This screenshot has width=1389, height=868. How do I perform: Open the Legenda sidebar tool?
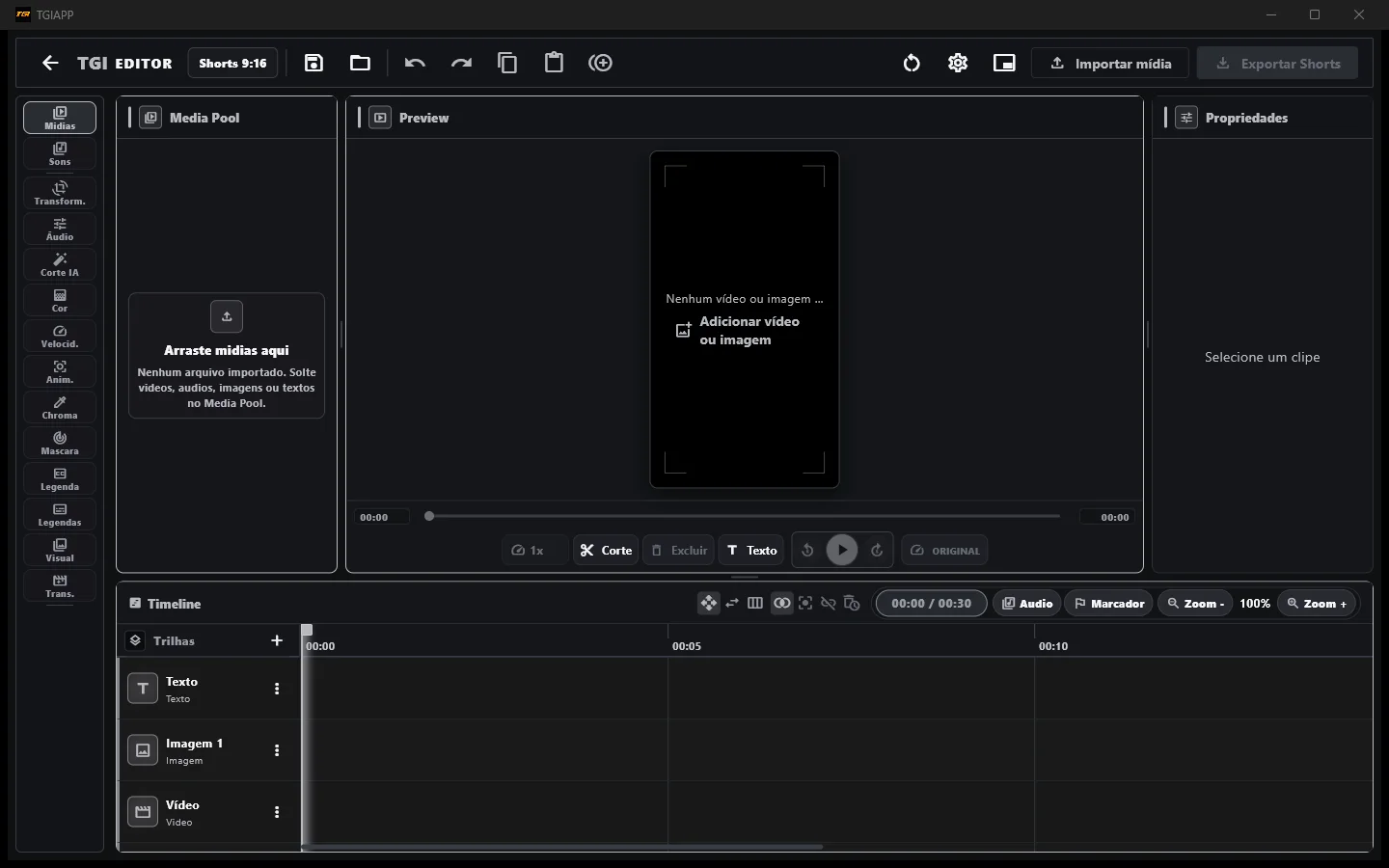click(x=60, y=478)
